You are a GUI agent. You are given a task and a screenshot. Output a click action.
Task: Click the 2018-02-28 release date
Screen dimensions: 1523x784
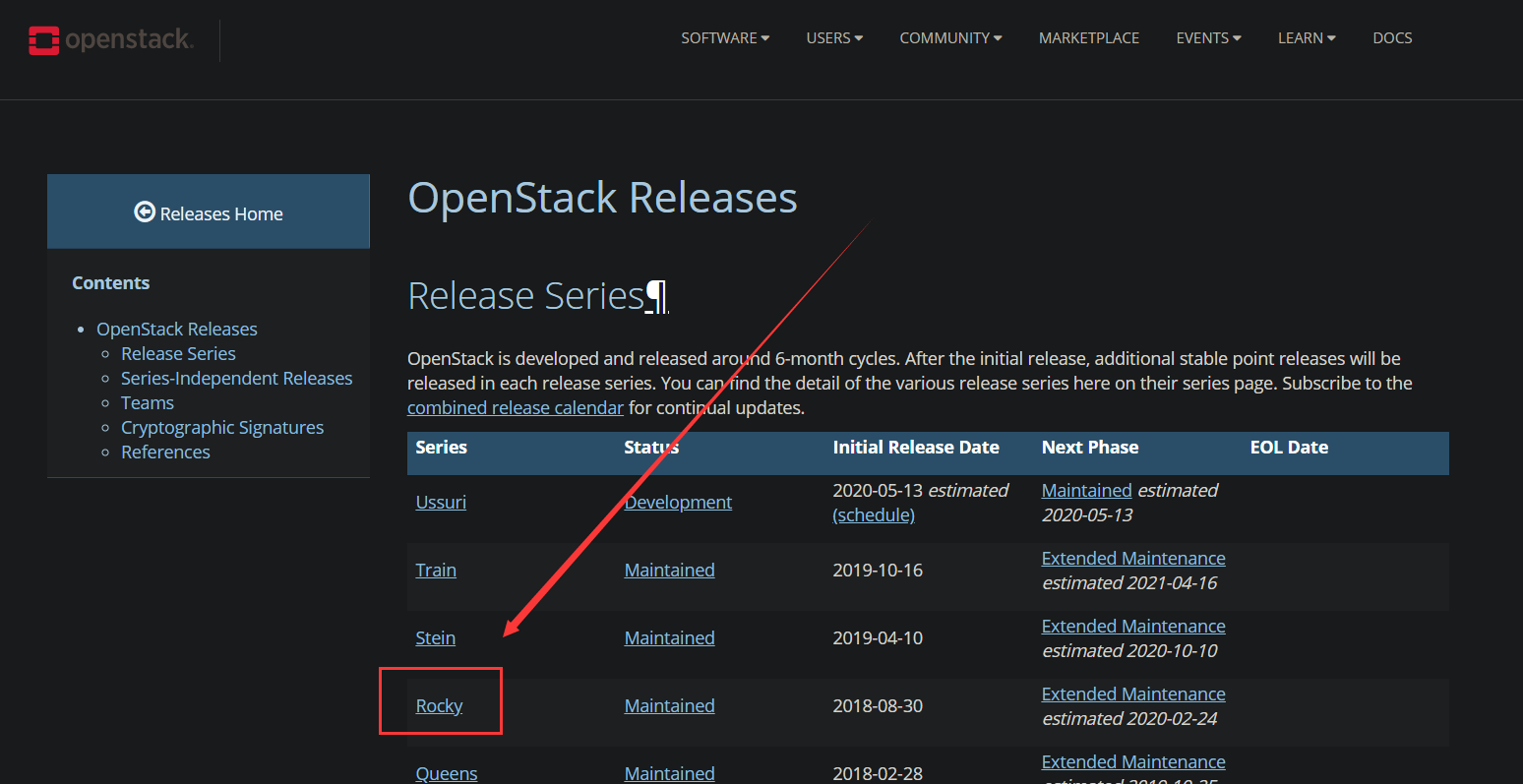(x=878, y=773)
